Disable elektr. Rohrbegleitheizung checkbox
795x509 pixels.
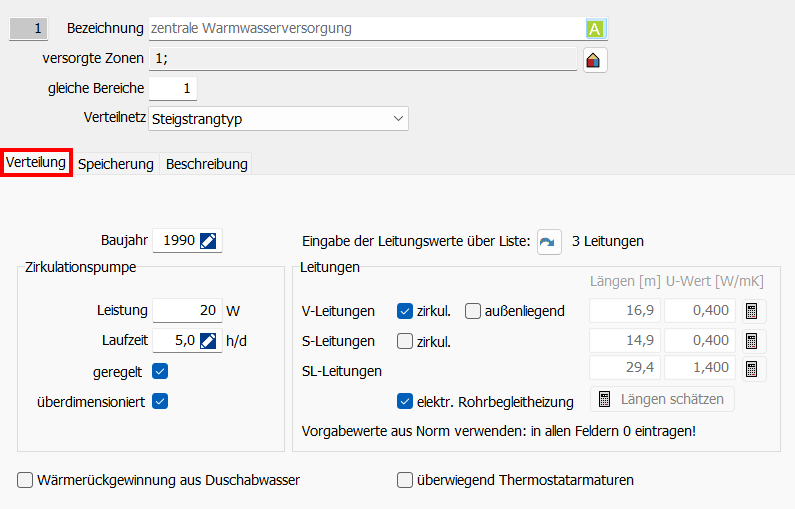[405, 401]
